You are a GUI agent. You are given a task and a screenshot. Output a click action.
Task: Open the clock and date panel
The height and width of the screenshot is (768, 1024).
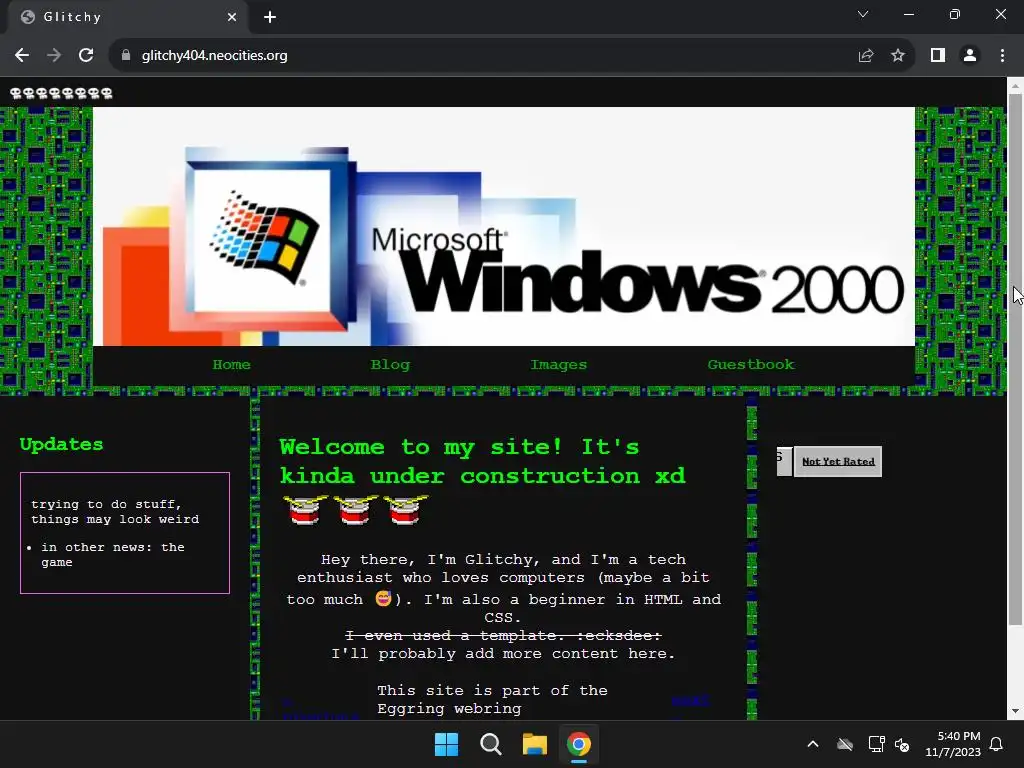point(953,744)
